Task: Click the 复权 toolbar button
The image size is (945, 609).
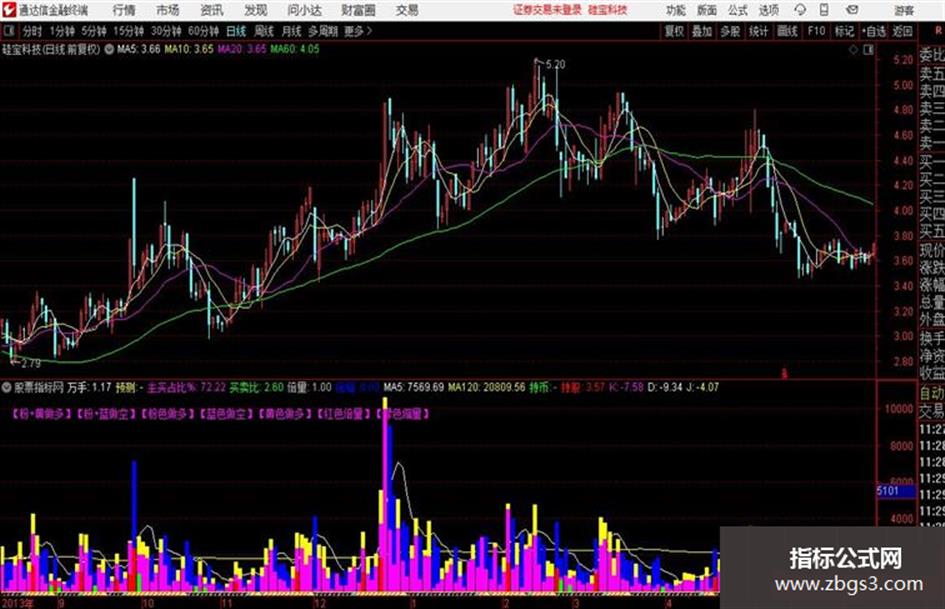Action: tap(674, 31)
